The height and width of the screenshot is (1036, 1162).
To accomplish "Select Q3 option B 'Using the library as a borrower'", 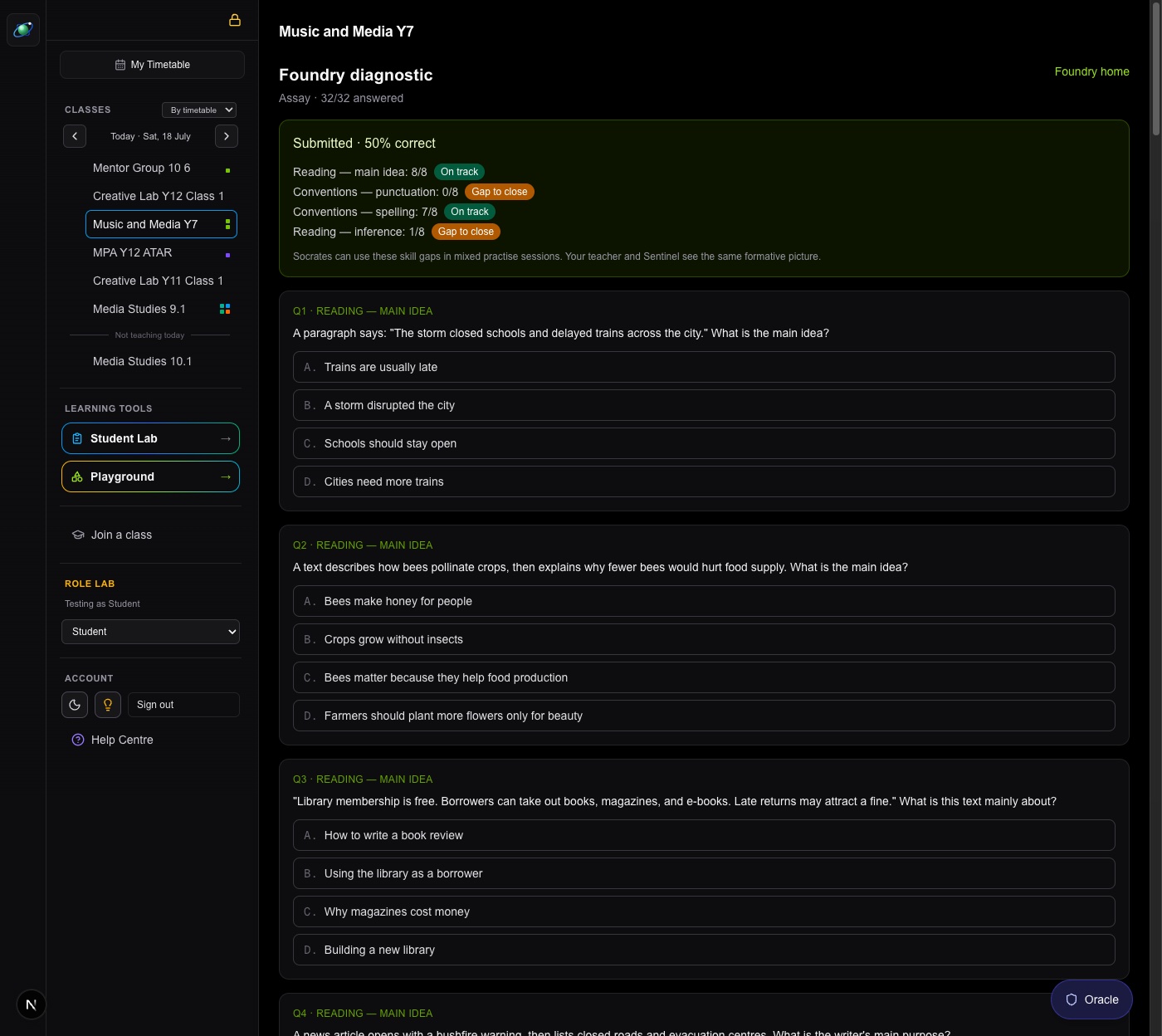I will [x=704, y=873].
